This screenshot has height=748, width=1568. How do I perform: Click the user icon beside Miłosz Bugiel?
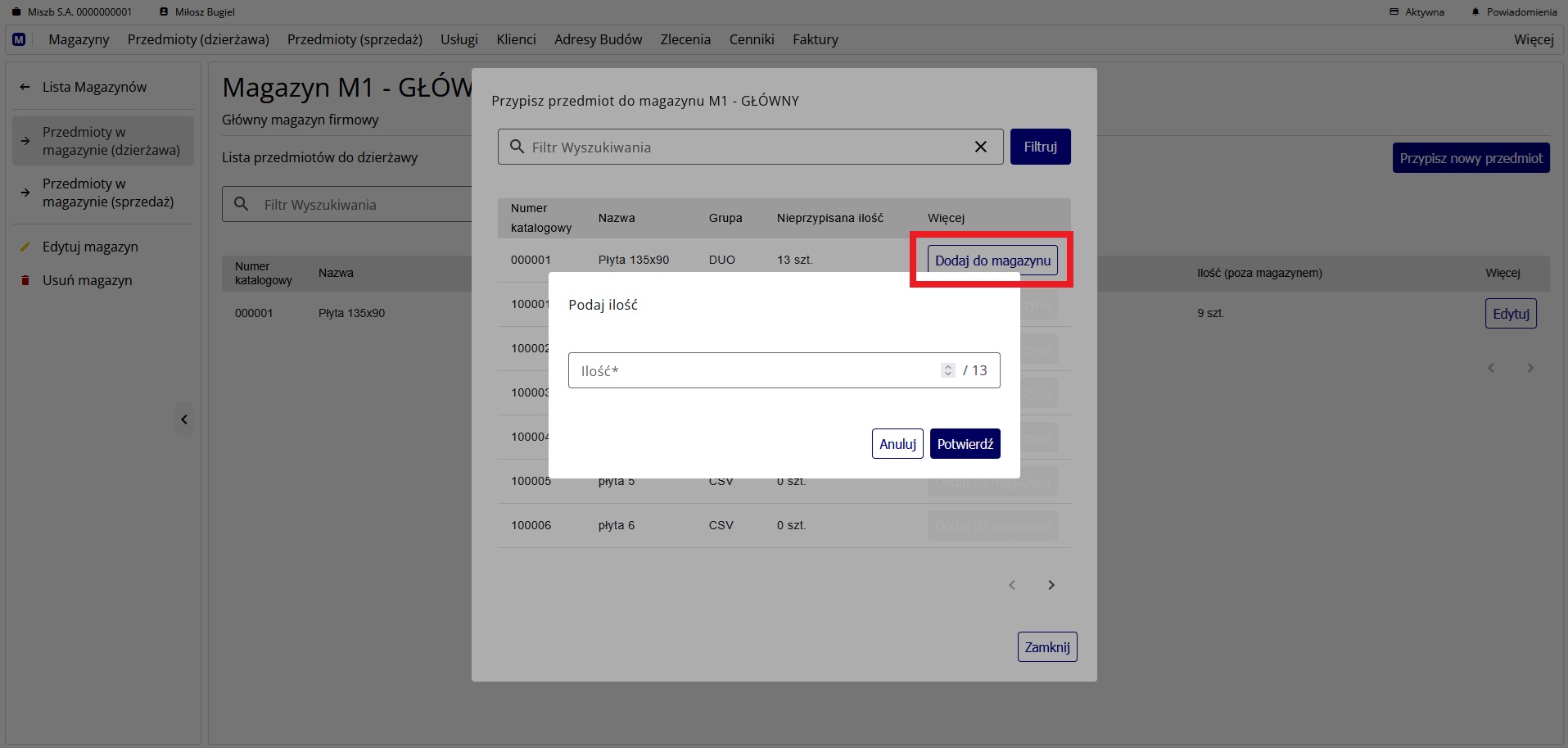click(x=164, y=12)
